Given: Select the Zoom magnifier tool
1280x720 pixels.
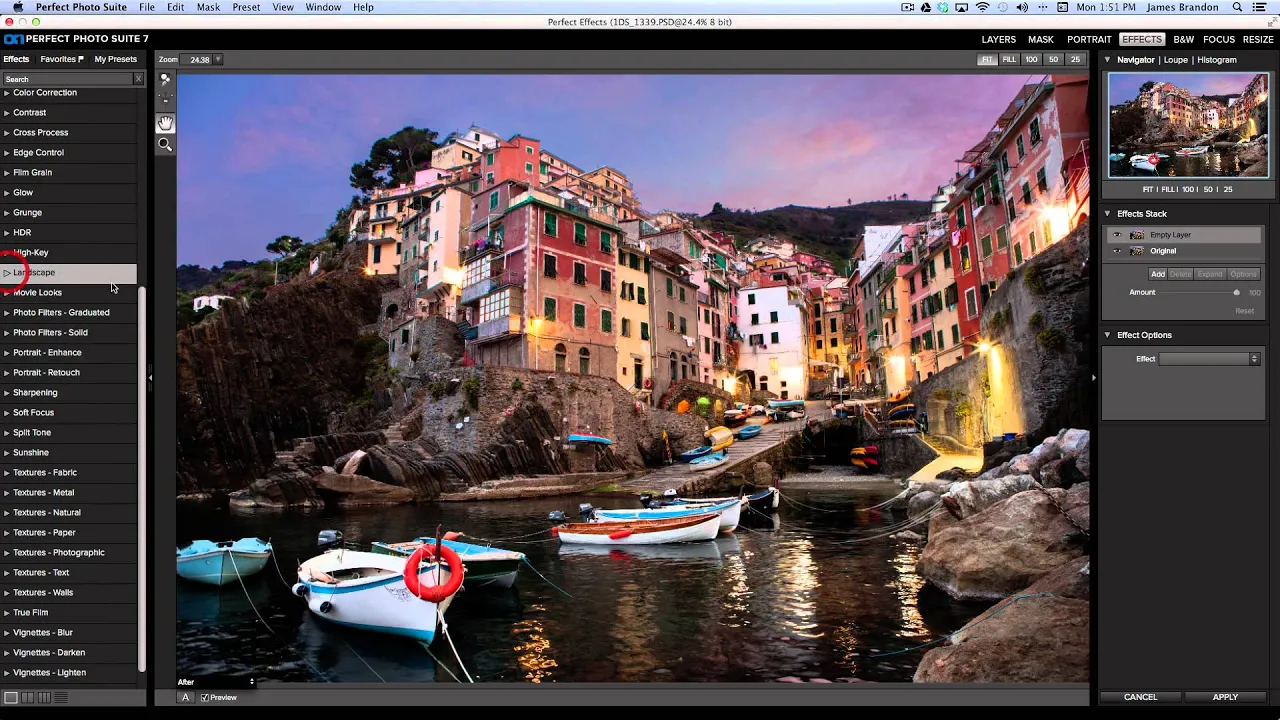Looking at the screenshot, I should (x=165, y=145).
